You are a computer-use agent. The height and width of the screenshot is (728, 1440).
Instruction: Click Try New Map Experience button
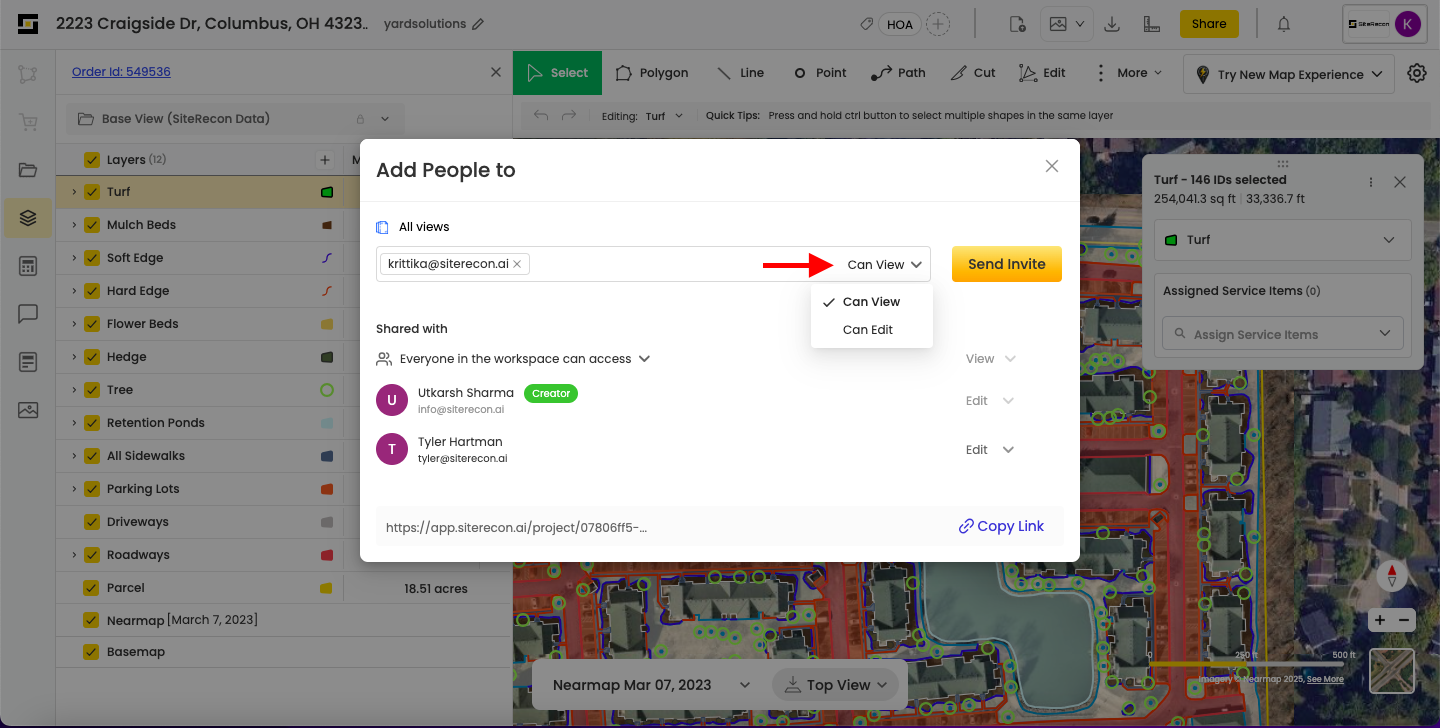pos(1289,74)
